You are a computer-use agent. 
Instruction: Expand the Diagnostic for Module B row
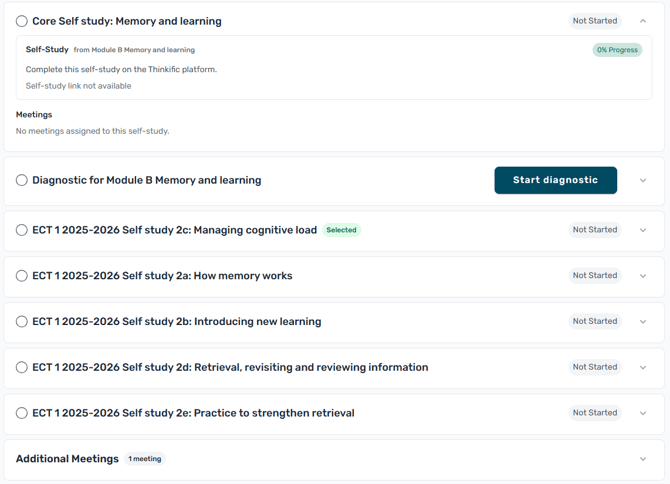[643, 180]
